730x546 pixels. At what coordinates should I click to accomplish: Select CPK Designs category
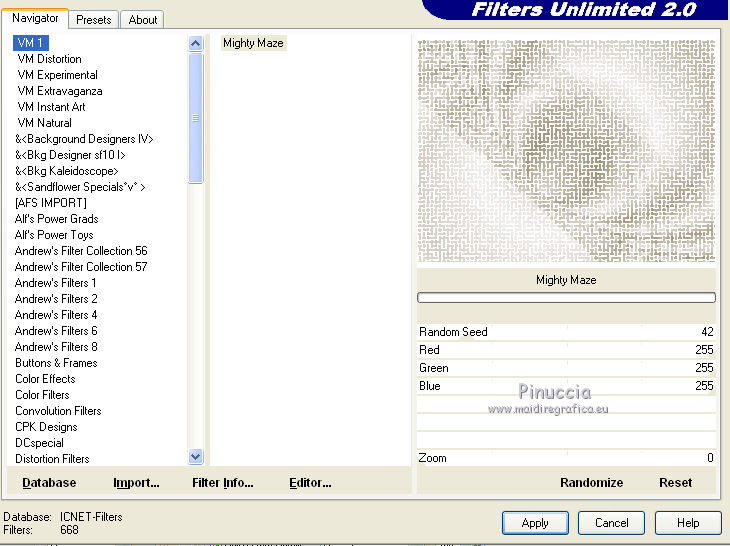coord(46,427)
